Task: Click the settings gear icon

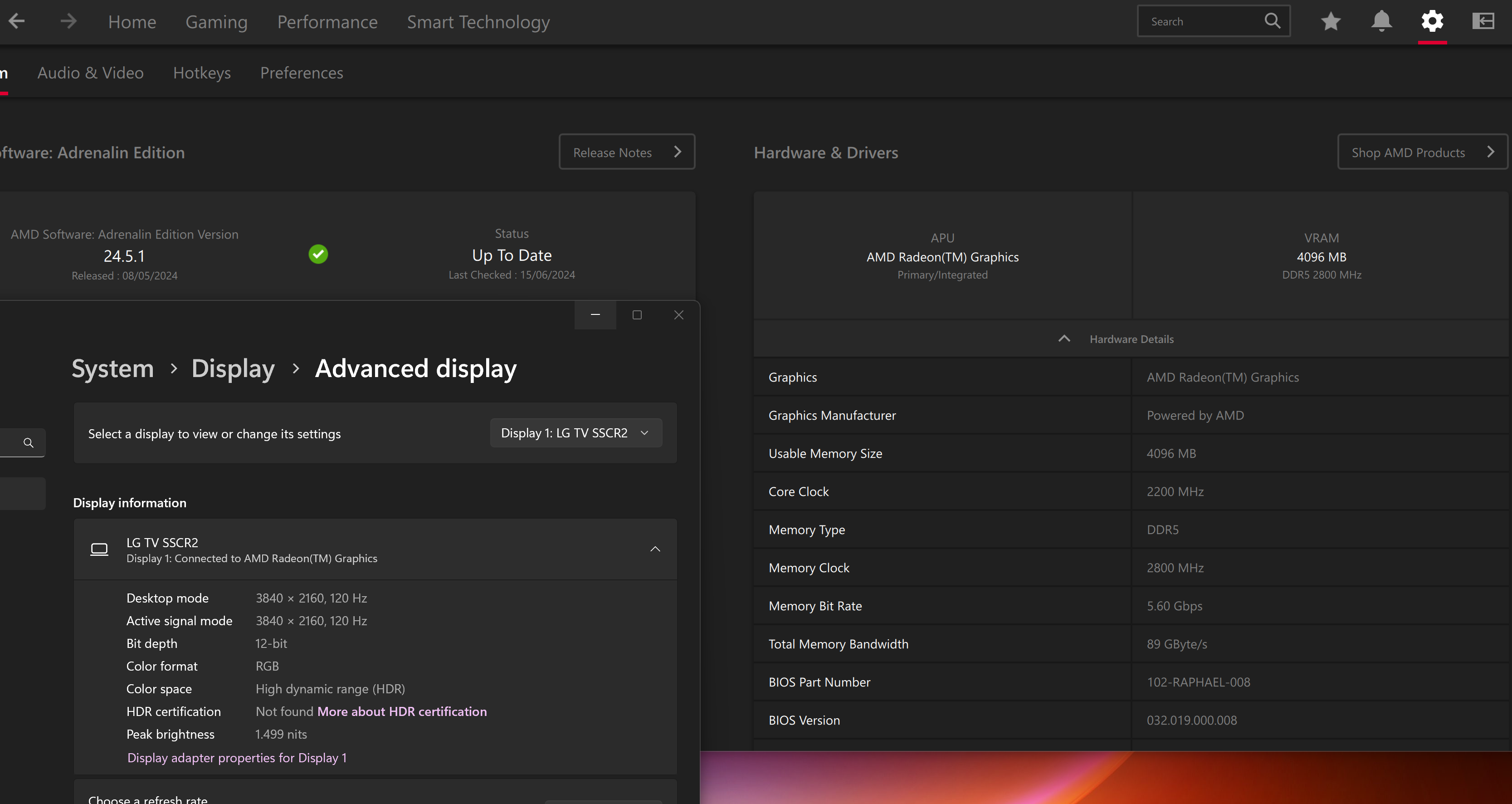Action: (1432, 22)
